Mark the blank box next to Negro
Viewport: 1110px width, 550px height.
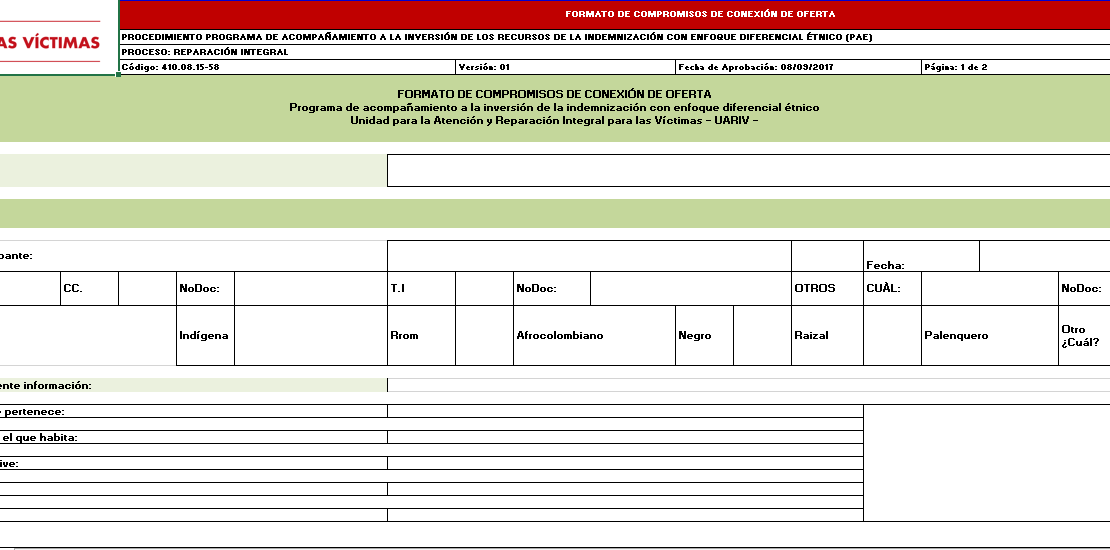(x=762, y=336)
